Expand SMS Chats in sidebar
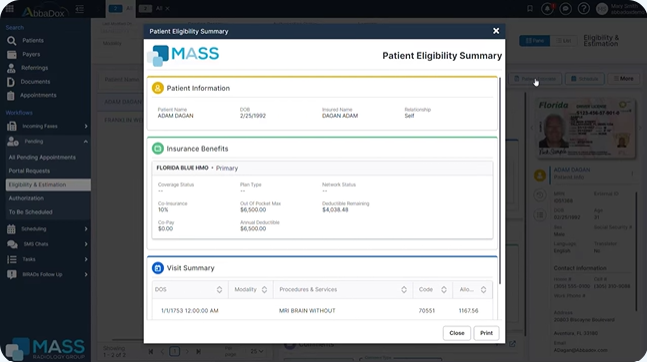The image size is (647, 362). pos(86,244)
